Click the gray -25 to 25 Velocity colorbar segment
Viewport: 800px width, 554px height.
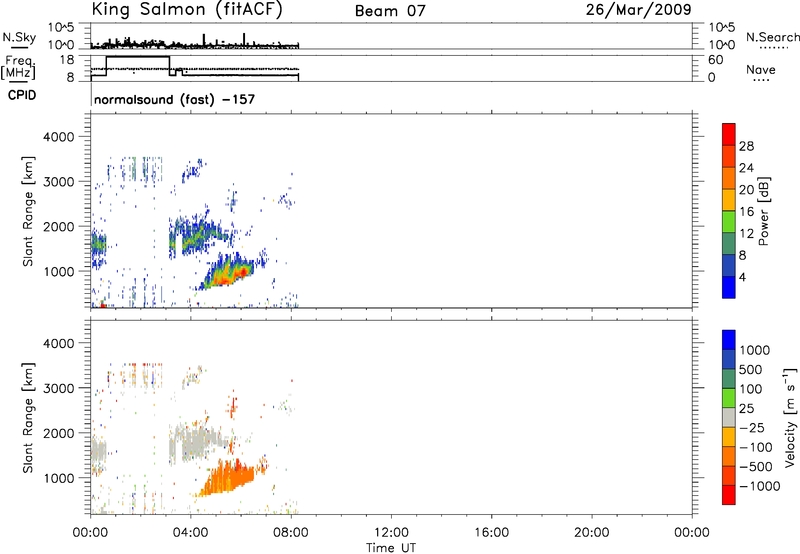coord(729,417)
